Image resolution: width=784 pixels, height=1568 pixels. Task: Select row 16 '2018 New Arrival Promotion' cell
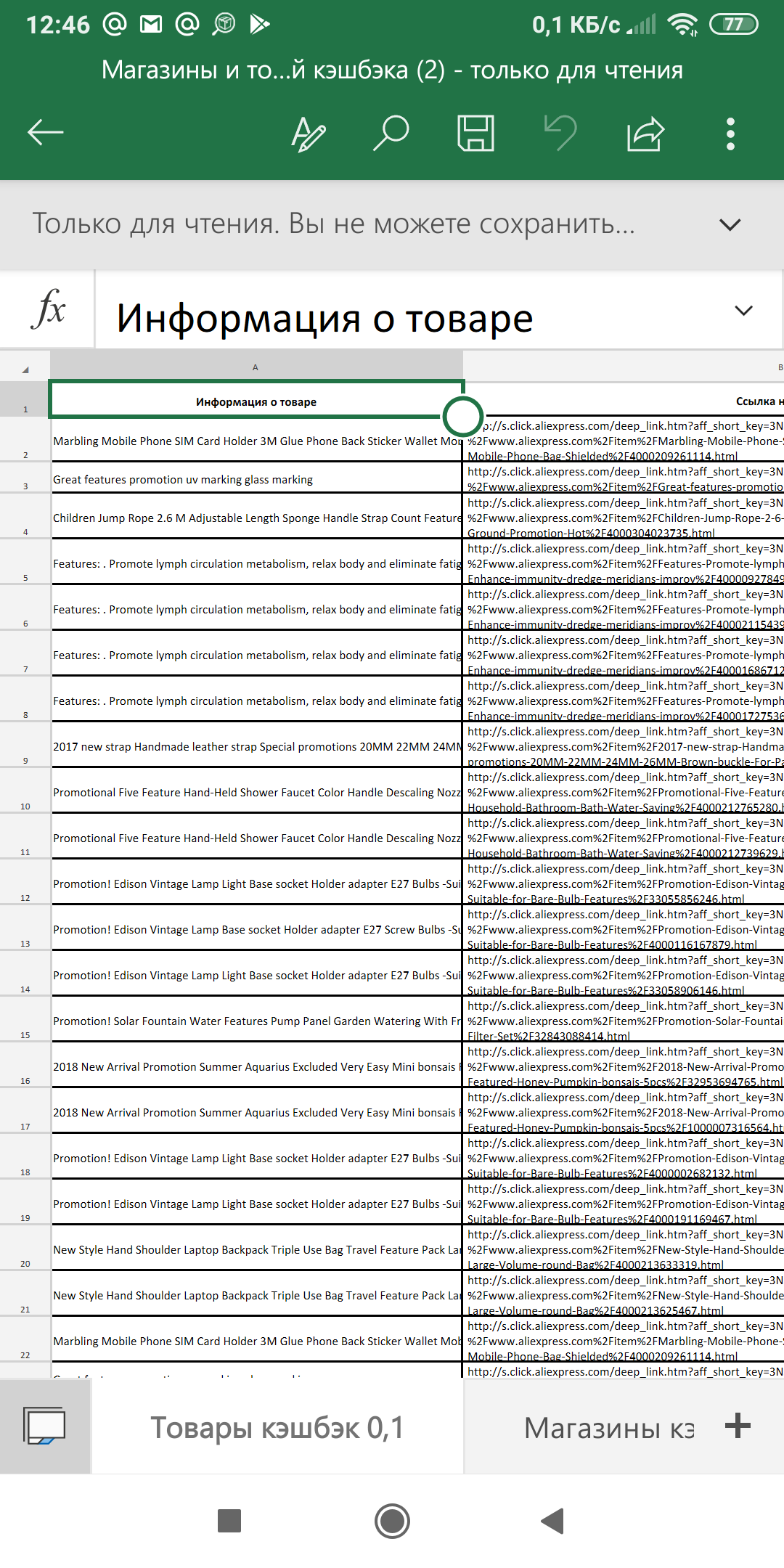(x=256, y=1066)
